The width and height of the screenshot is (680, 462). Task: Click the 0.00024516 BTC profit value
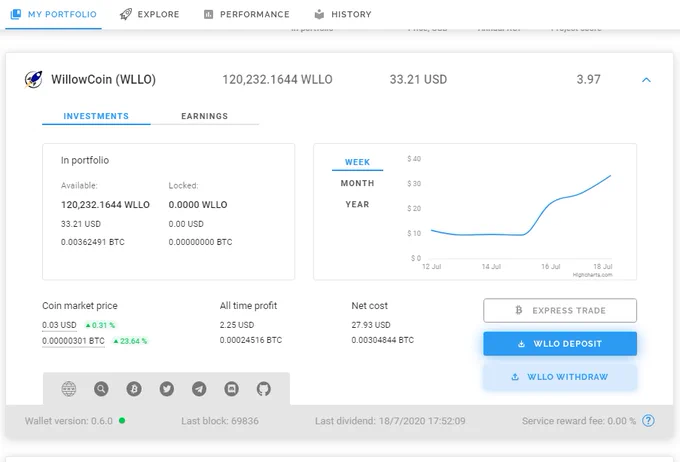(x=251, y=340)
